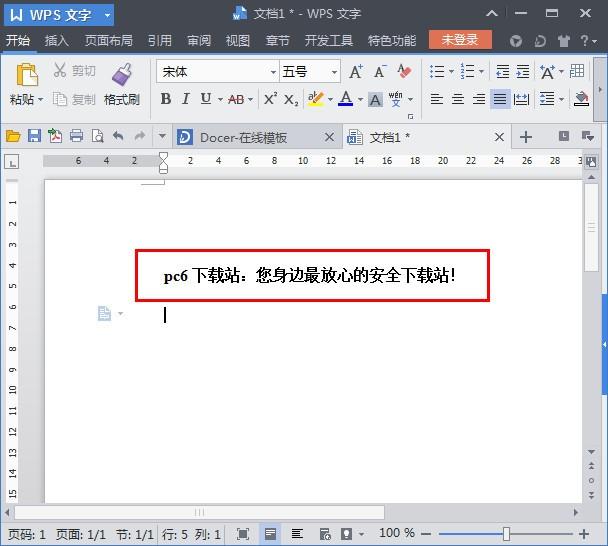This screenshot has height=546, width=608.
Task: Click the Paste clipboard icon
Action: click(27, 74)
